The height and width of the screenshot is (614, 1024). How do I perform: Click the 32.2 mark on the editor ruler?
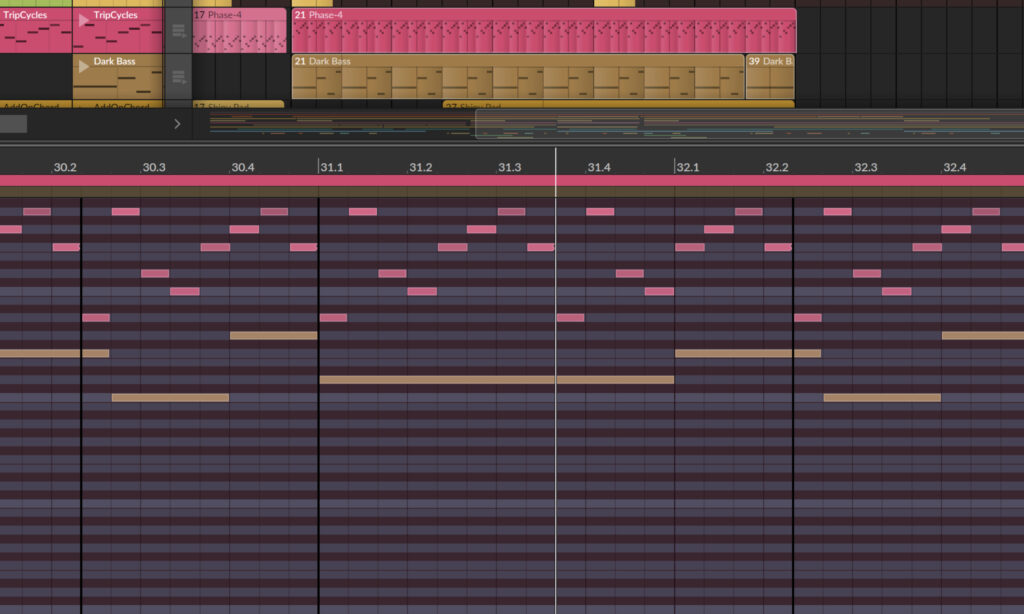tap(776, 167)
